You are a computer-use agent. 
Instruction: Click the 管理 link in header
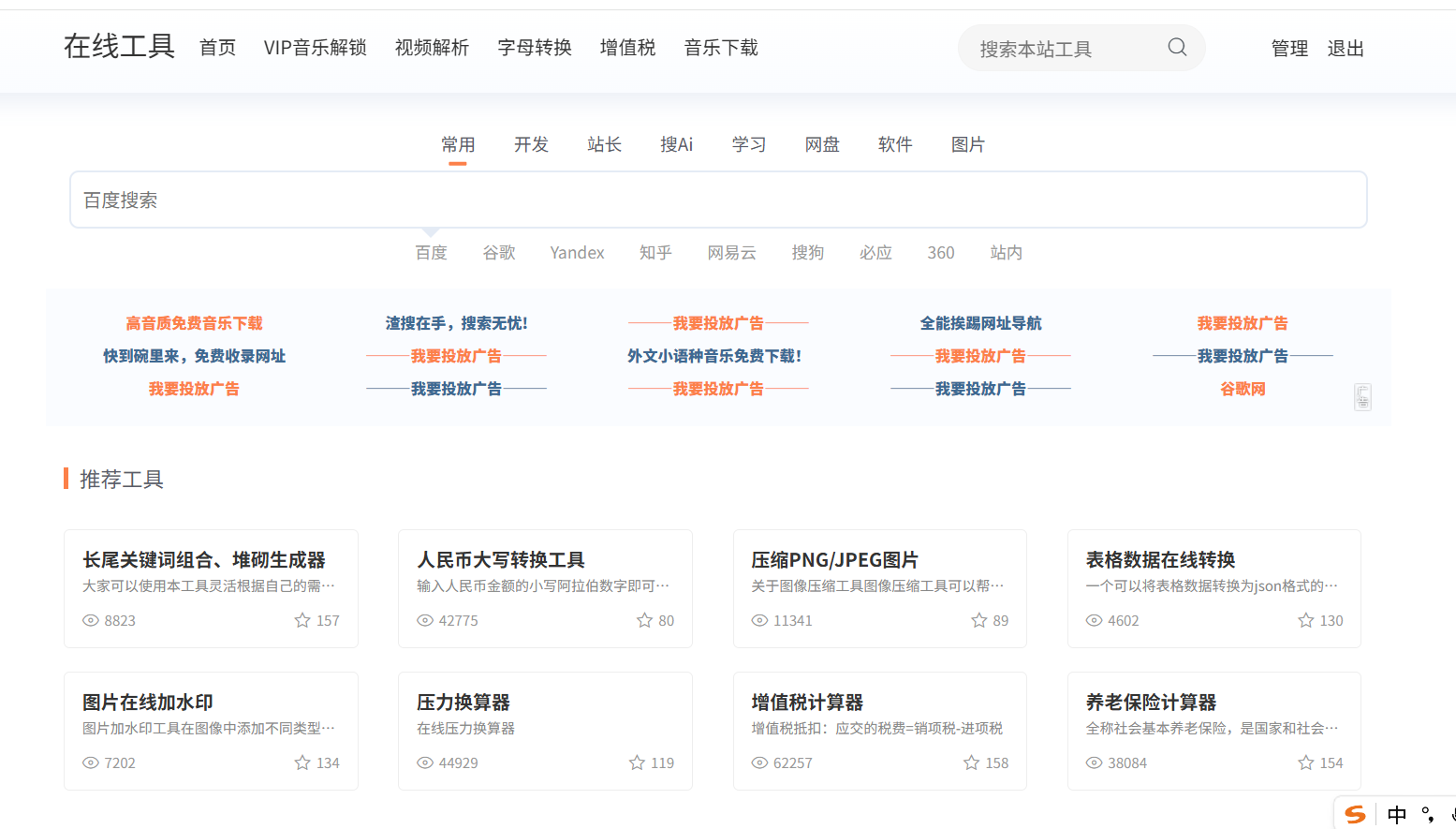point(1289,49)
